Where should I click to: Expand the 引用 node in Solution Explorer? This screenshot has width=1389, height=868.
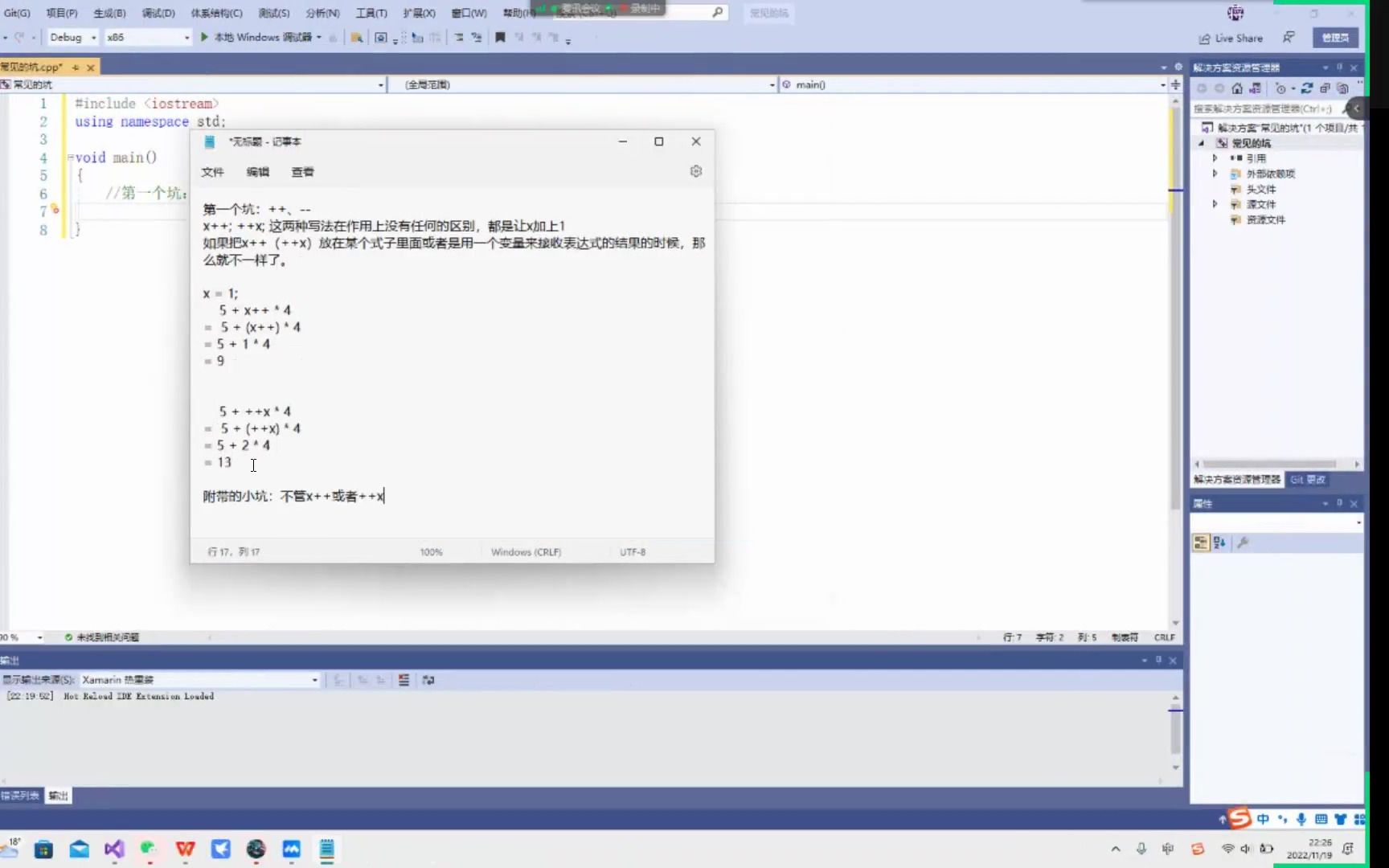1215,158
